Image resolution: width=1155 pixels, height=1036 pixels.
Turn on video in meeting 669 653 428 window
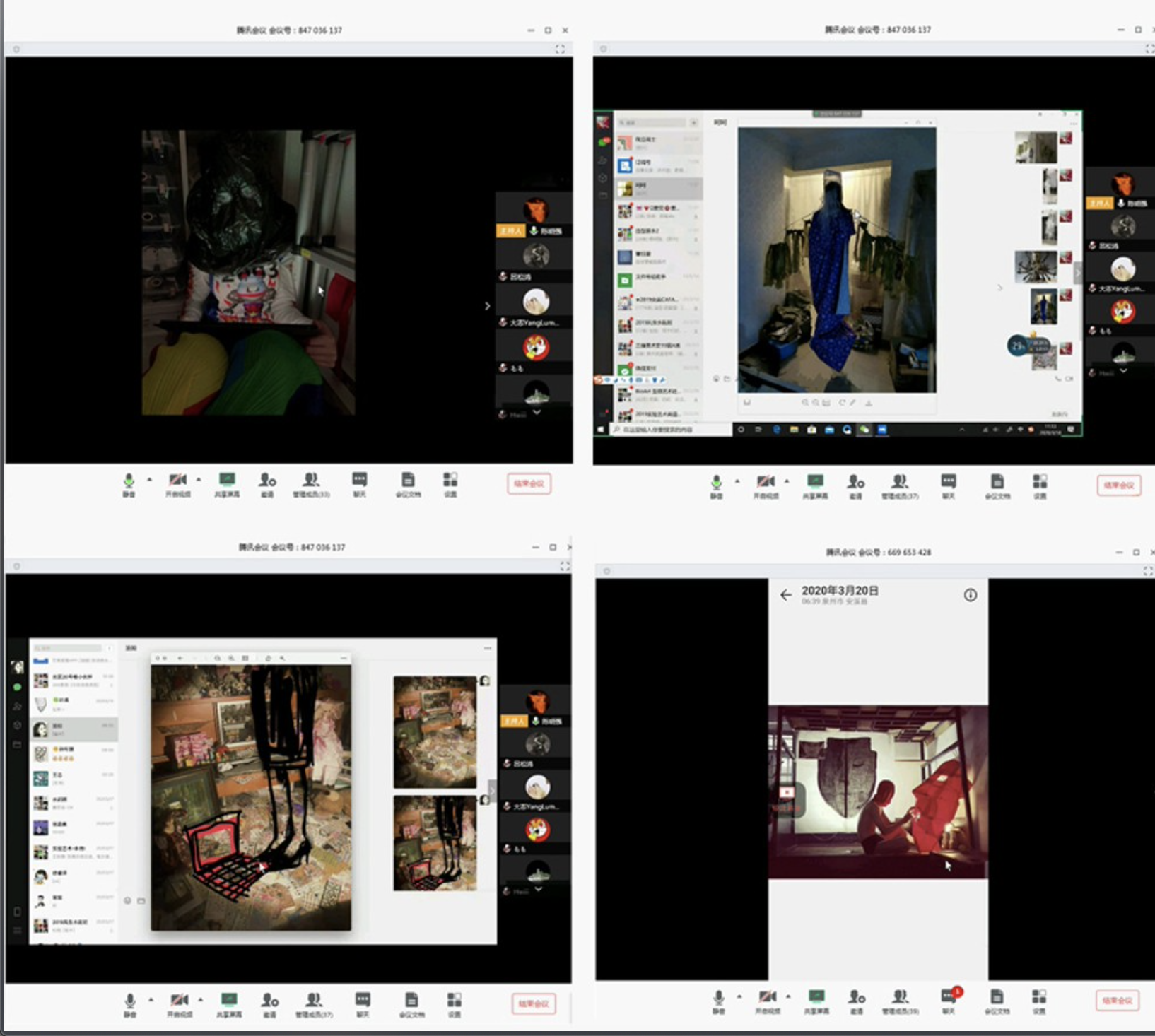[767, 1001]
